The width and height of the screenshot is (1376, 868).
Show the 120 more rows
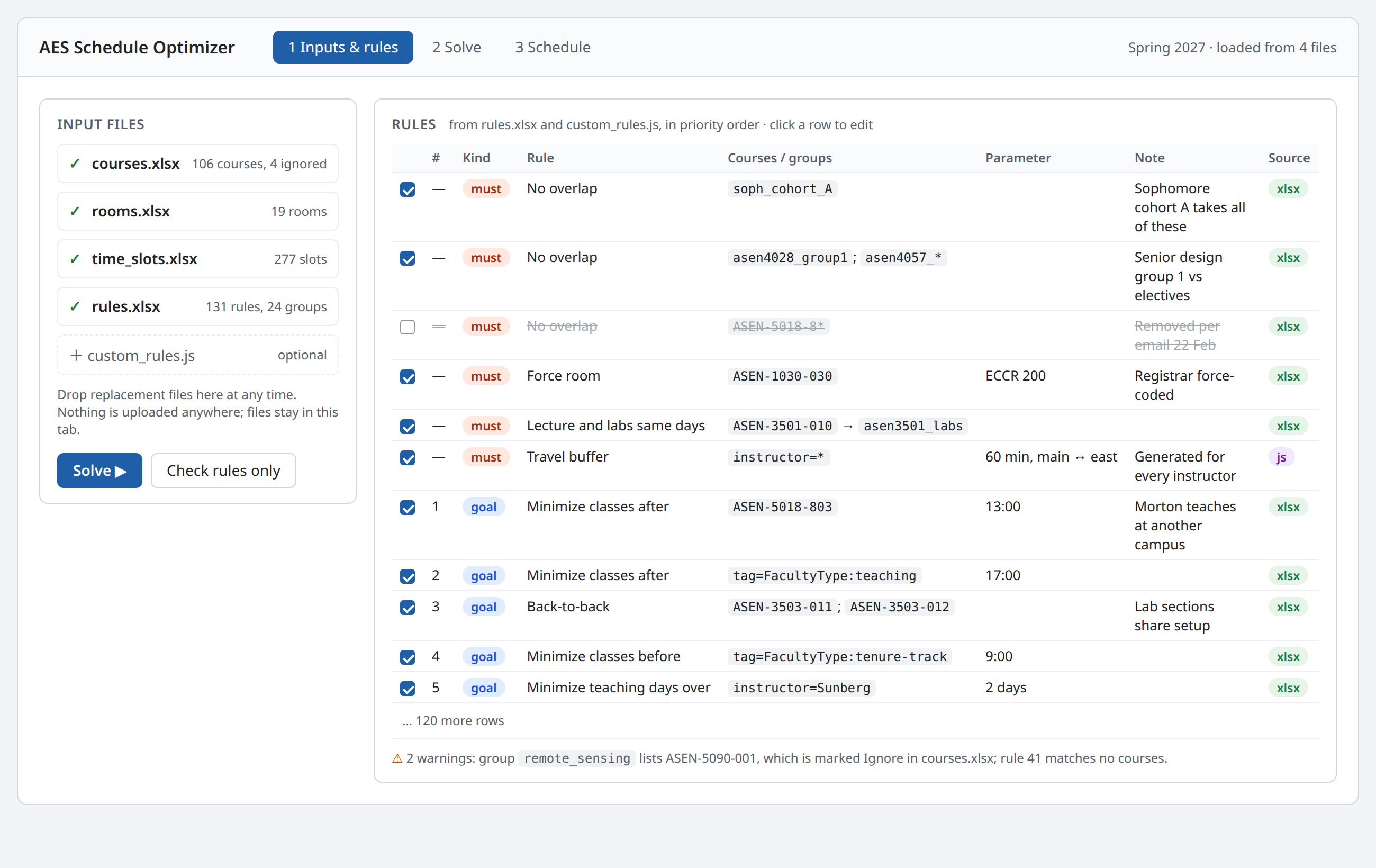click(x=453, y=720)
